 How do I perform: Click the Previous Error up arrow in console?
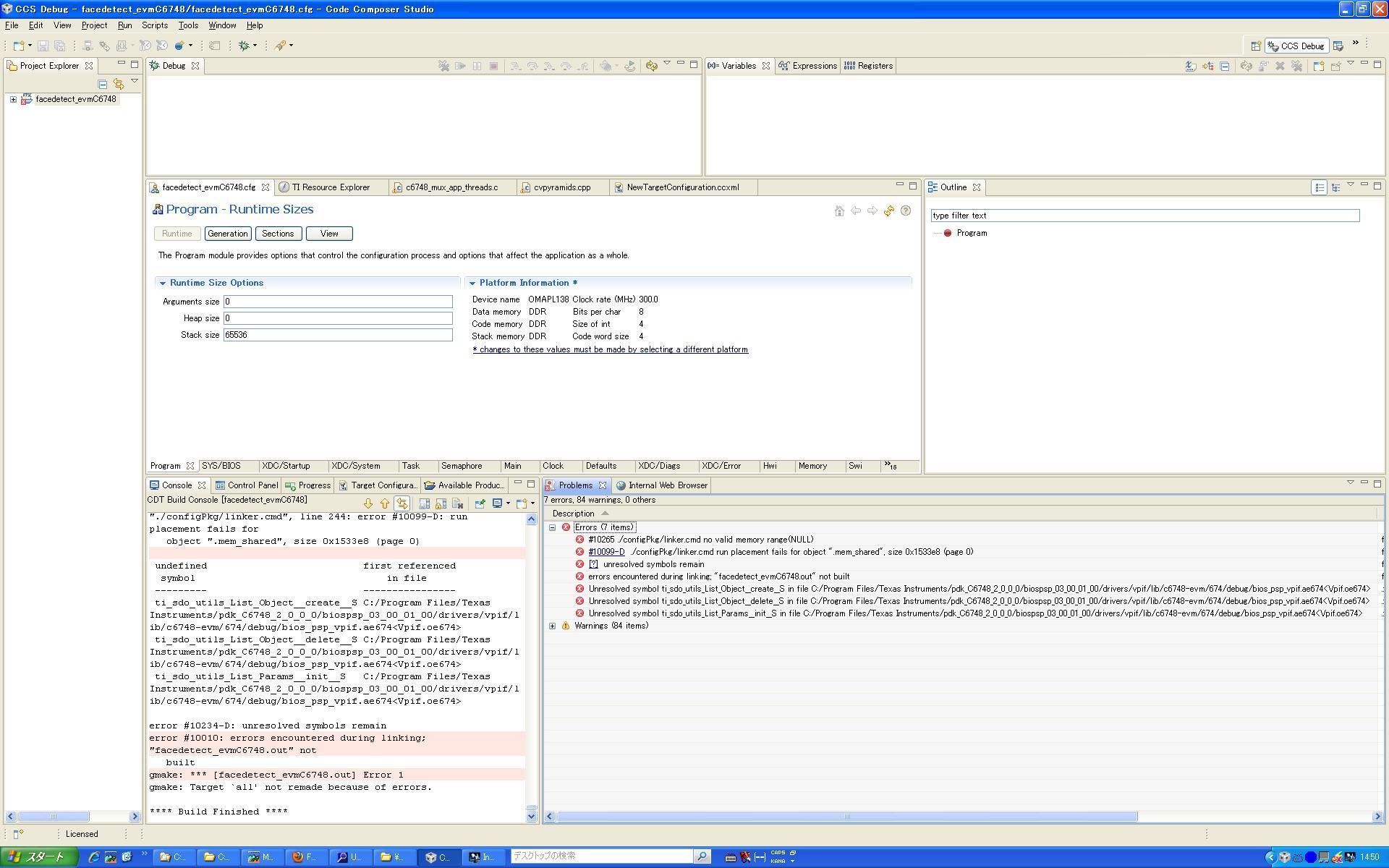click(384, 503)
